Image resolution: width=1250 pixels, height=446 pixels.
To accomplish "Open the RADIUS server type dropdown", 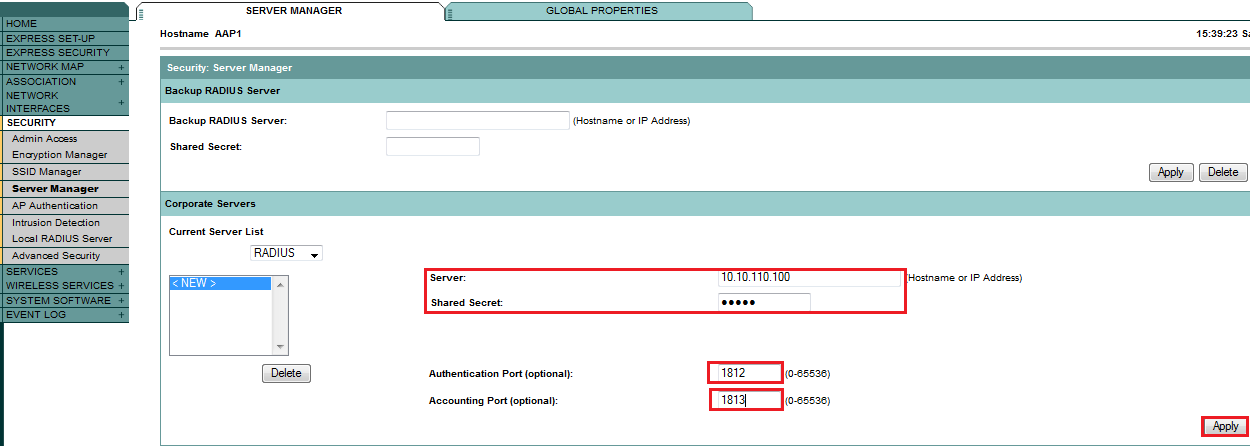I will click(286, 253).
